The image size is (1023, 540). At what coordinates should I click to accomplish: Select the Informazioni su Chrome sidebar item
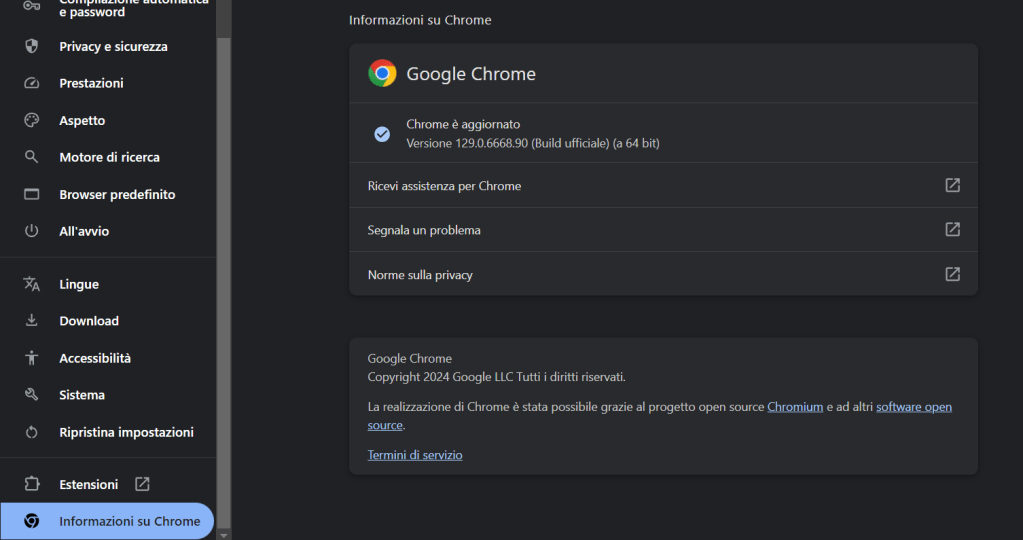[129, 521]
